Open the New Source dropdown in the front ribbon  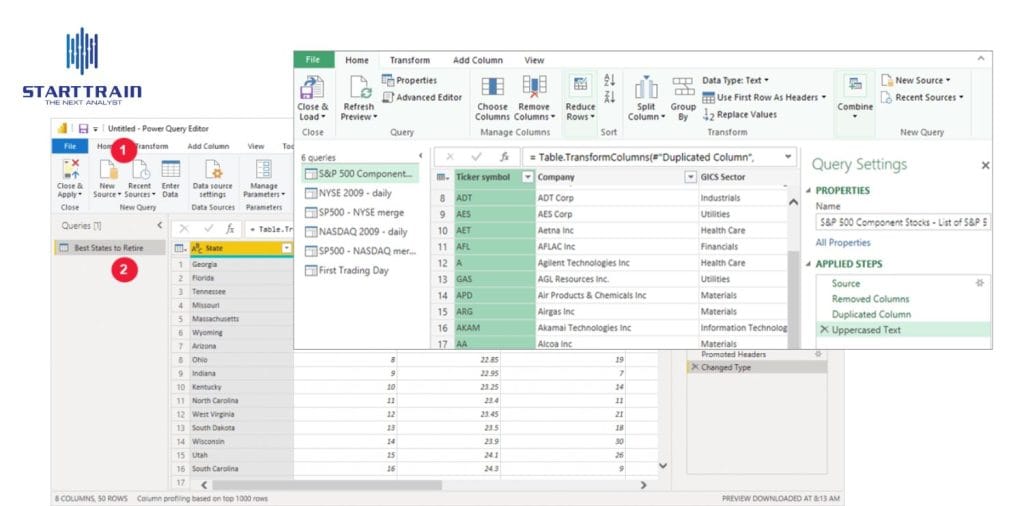pyautogui.click(x=915, y=80)
